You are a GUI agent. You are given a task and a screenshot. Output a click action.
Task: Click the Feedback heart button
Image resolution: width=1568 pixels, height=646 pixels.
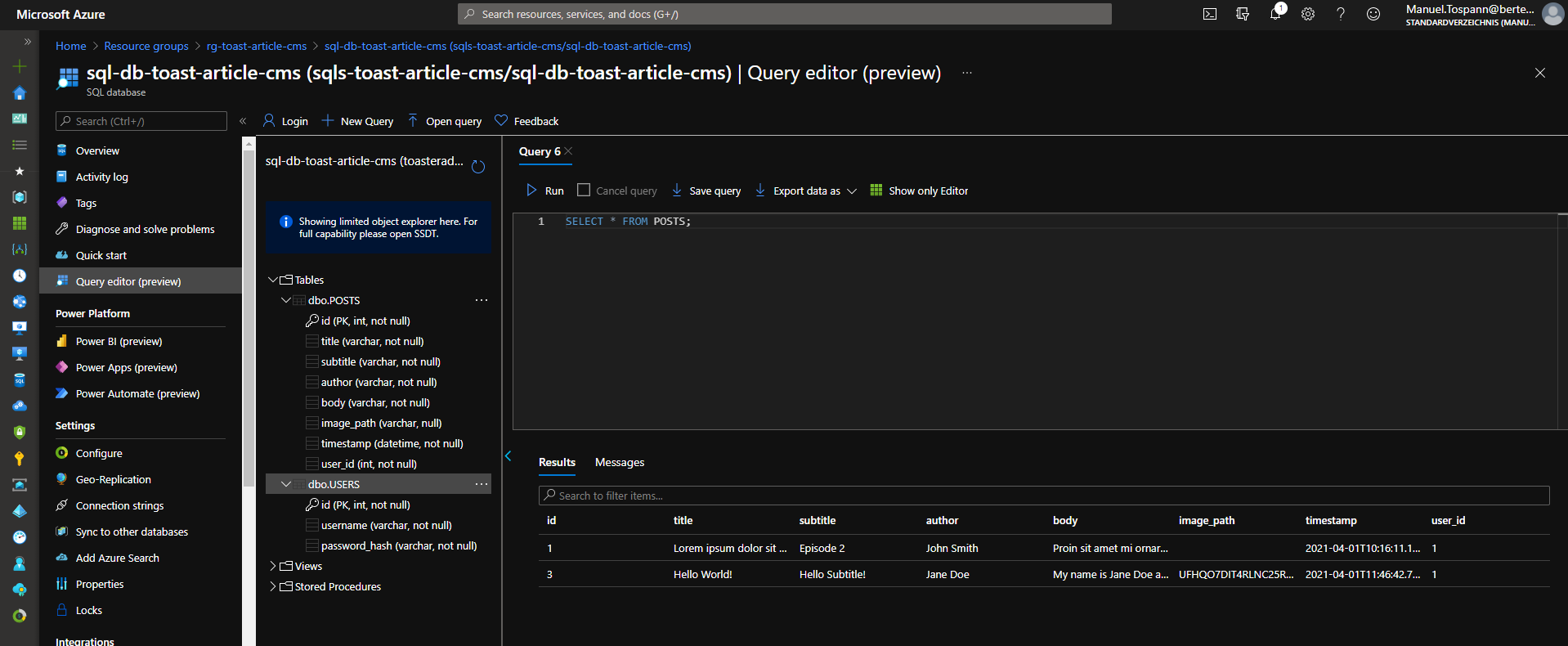click(527, 121)
